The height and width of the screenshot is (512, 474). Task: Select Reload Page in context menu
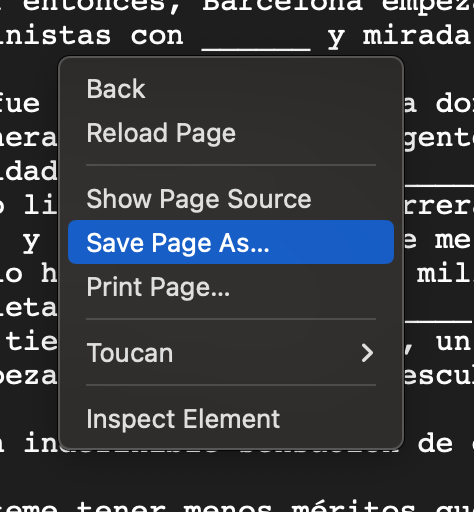(231, 133)
